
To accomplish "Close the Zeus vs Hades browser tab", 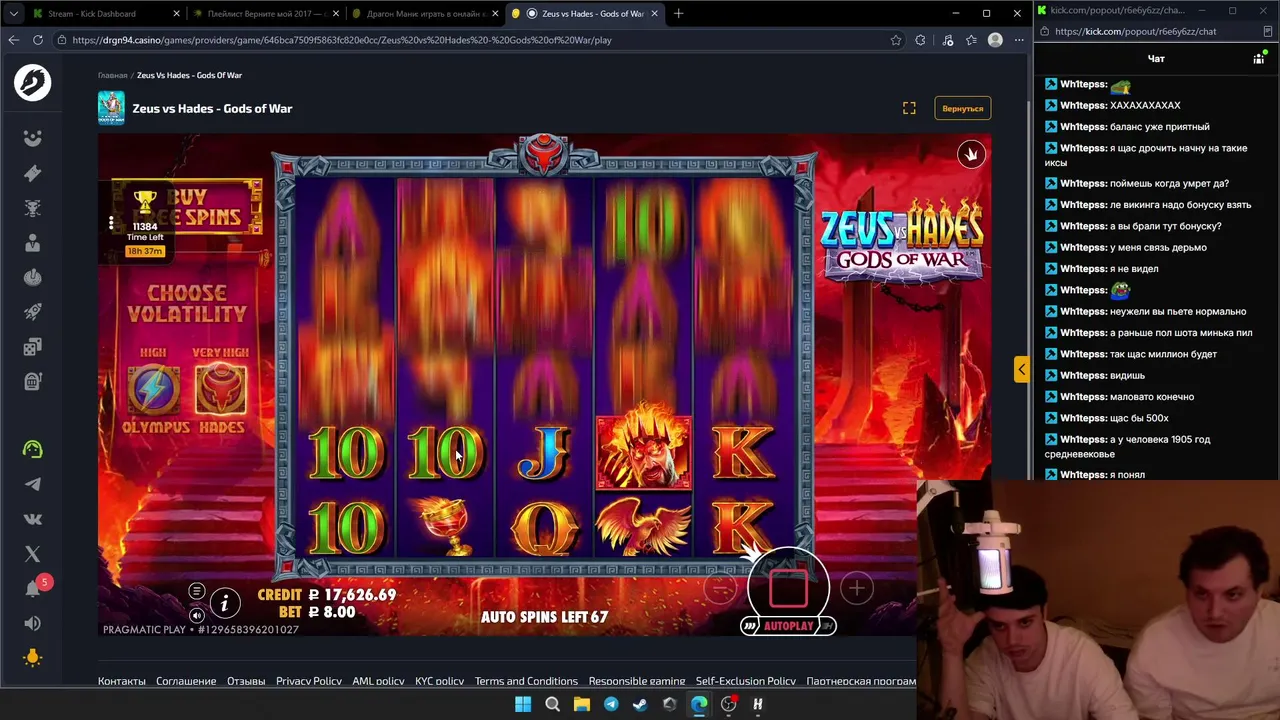I will 655,14.
